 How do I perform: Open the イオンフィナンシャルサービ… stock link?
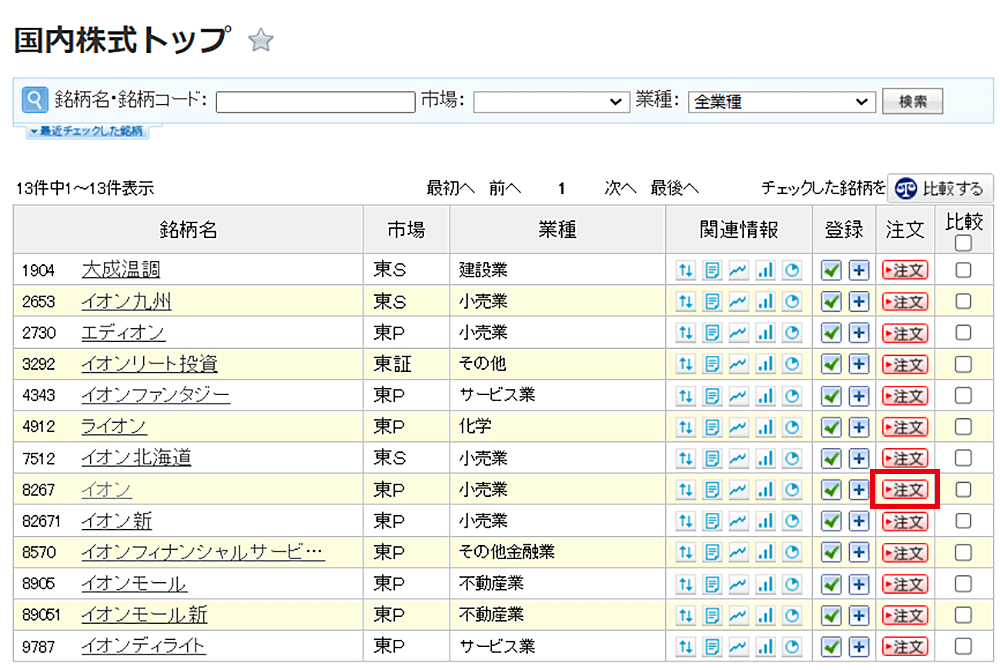point(203,552)
